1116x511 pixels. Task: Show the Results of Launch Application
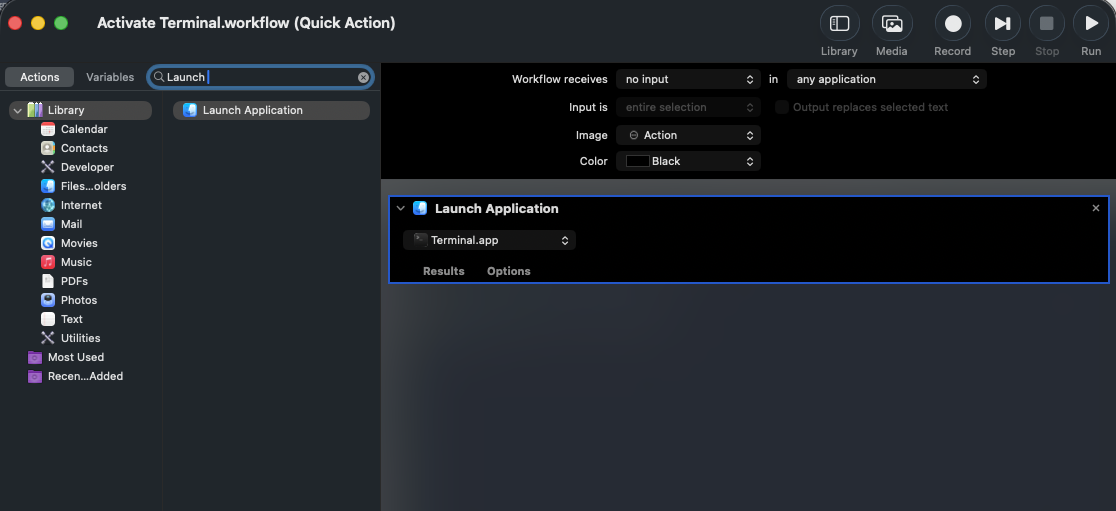click(443, 271)
